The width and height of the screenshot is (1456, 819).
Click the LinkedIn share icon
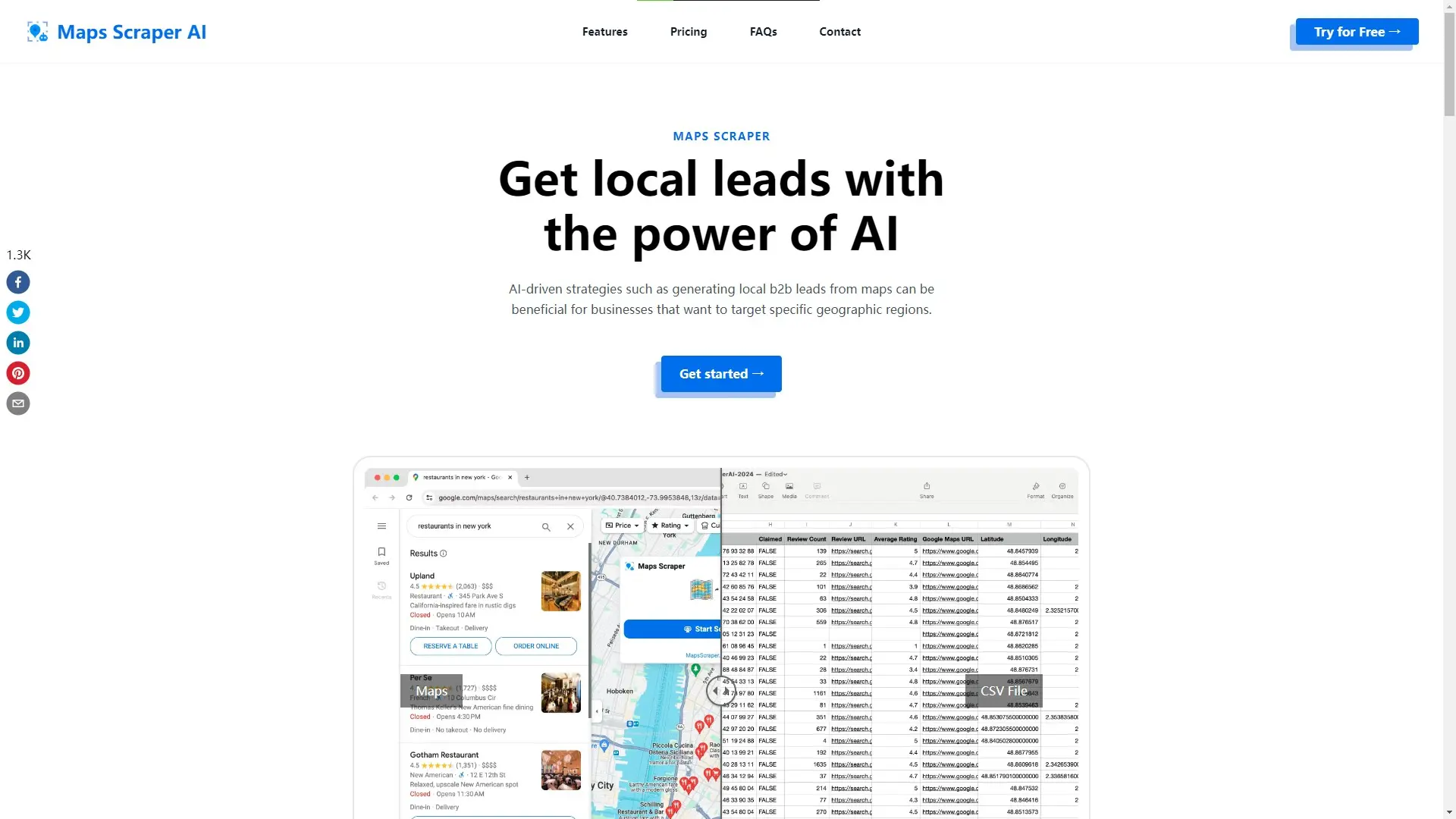coord(18,342)
